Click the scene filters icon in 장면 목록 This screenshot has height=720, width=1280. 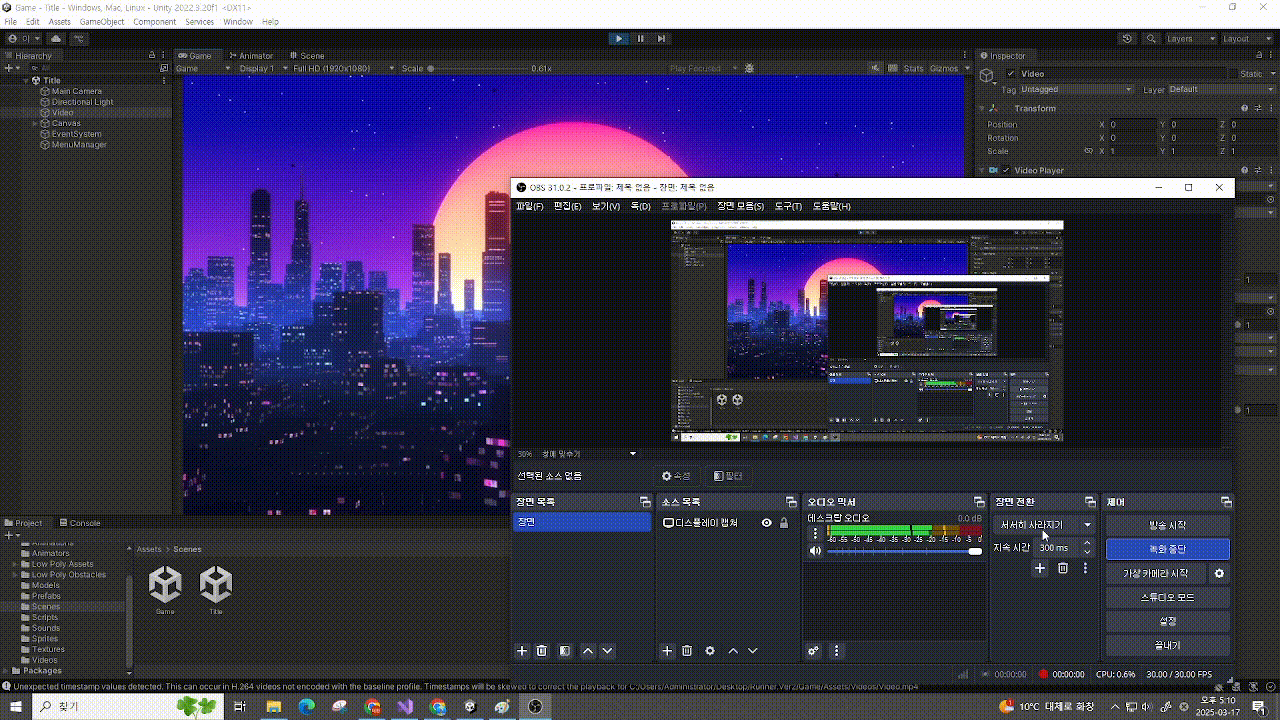(565, 651)
